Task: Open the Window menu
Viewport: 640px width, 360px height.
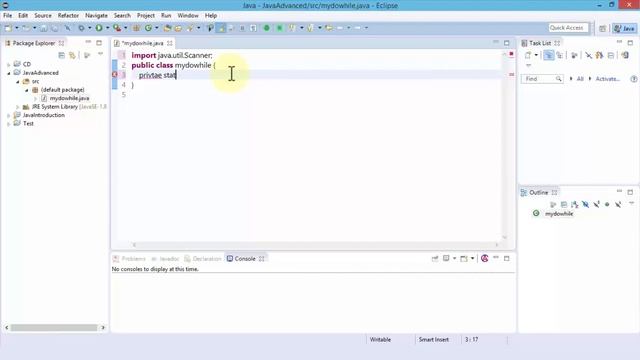Action: coord(188,16)
